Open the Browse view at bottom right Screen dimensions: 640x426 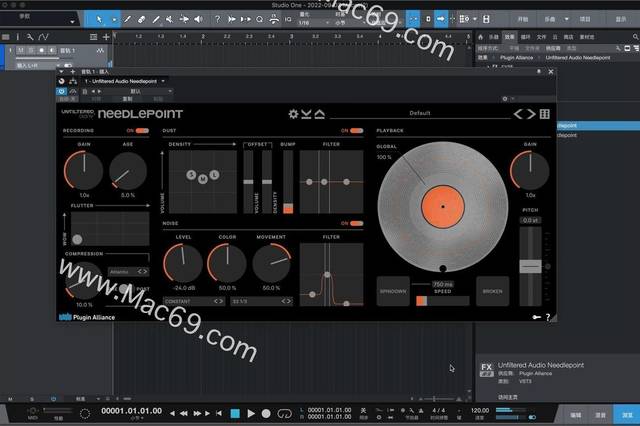pos(627,415)
